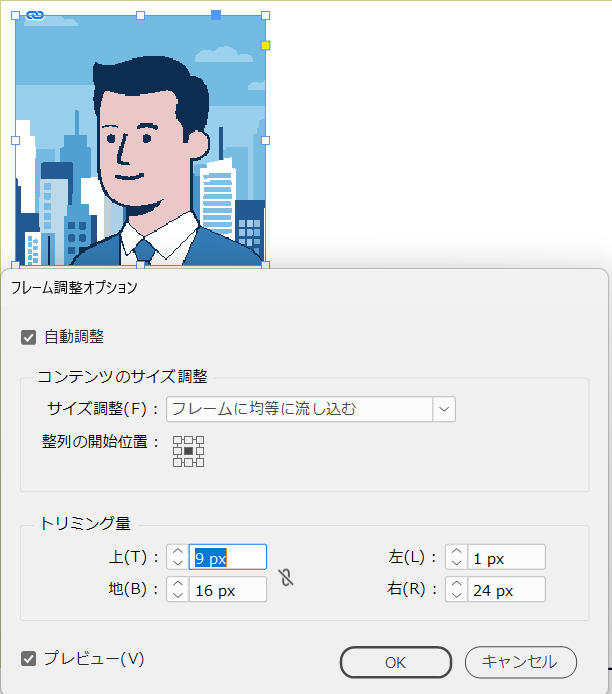Select top-left point of alignment reference grid

tap(177, 440)
